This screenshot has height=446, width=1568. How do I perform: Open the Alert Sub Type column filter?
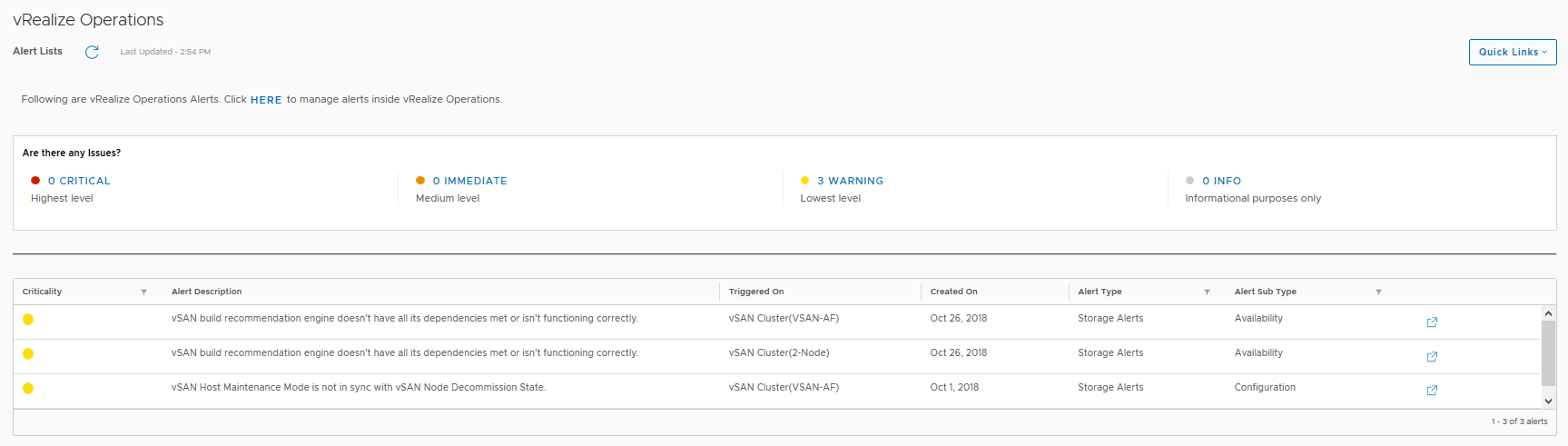tap(1378, 292)
